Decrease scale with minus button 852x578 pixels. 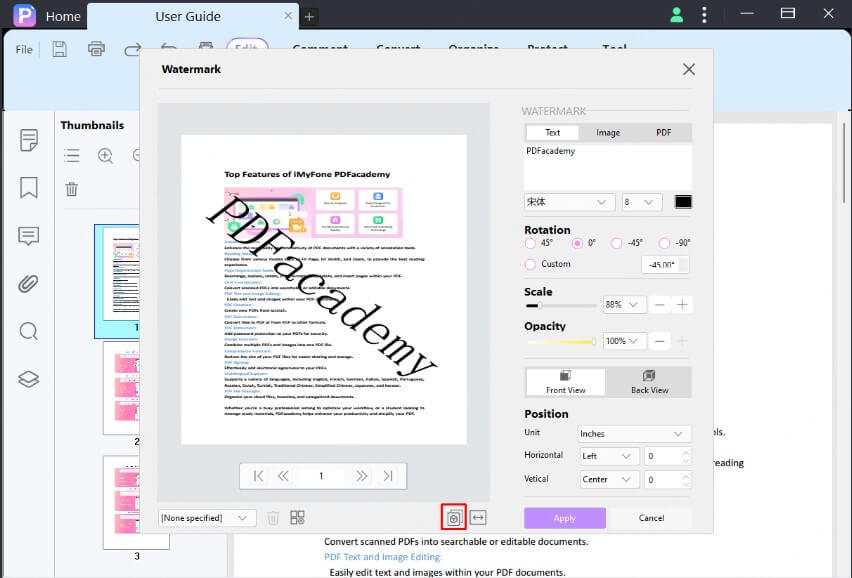pos(659,305)
